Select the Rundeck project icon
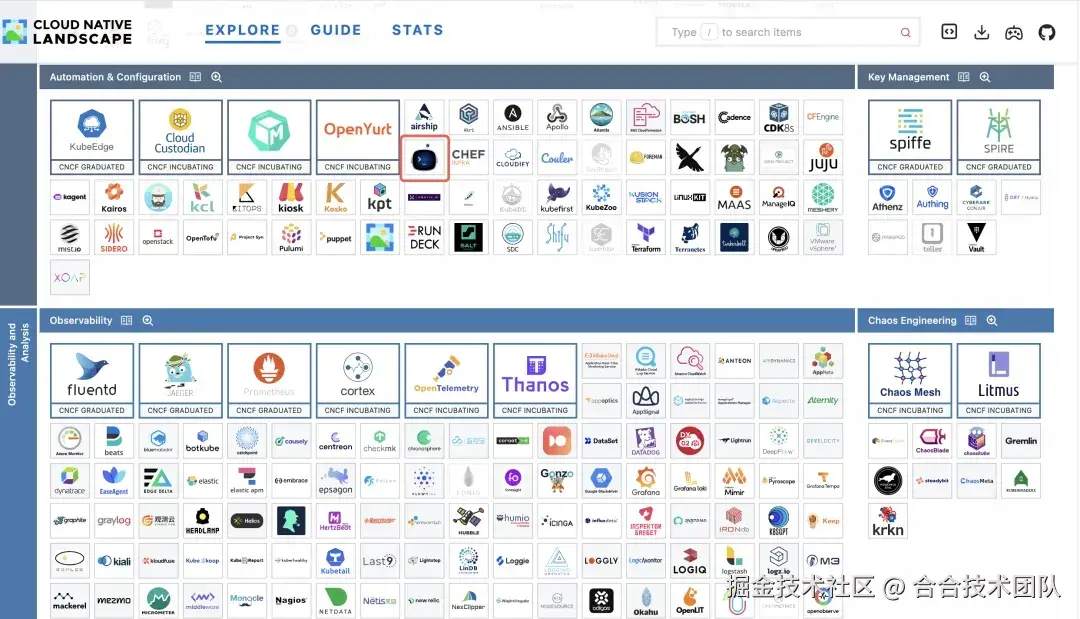The image size is (1080, 619). point(424,238)
